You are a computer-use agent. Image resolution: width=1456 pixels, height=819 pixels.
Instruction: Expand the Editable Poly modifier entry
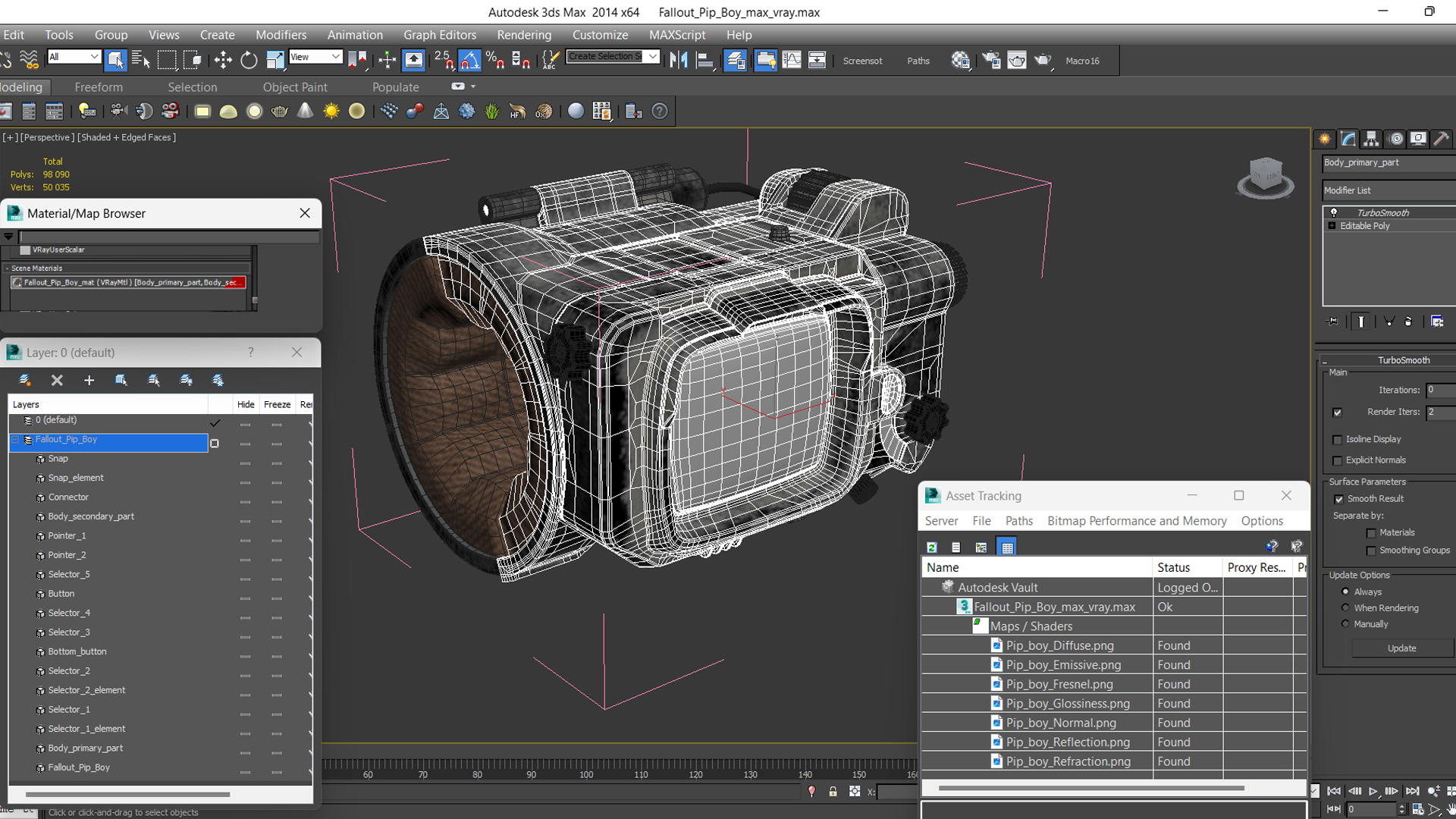point(1332,226)
